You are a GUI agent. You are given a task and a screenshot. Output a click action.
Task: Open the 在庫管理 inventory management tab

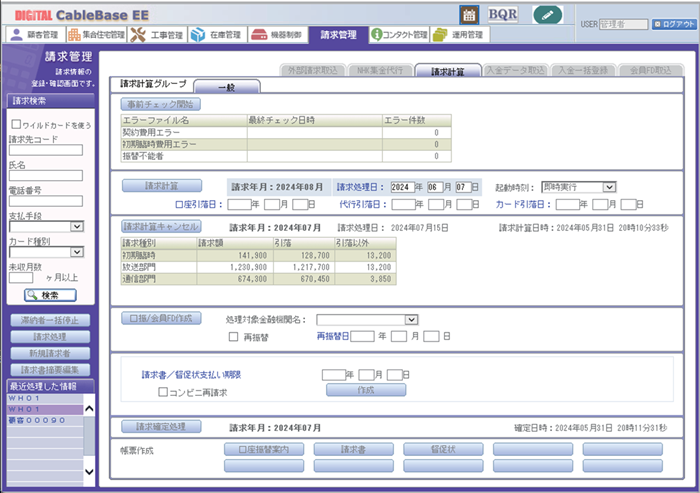point(217,35)
